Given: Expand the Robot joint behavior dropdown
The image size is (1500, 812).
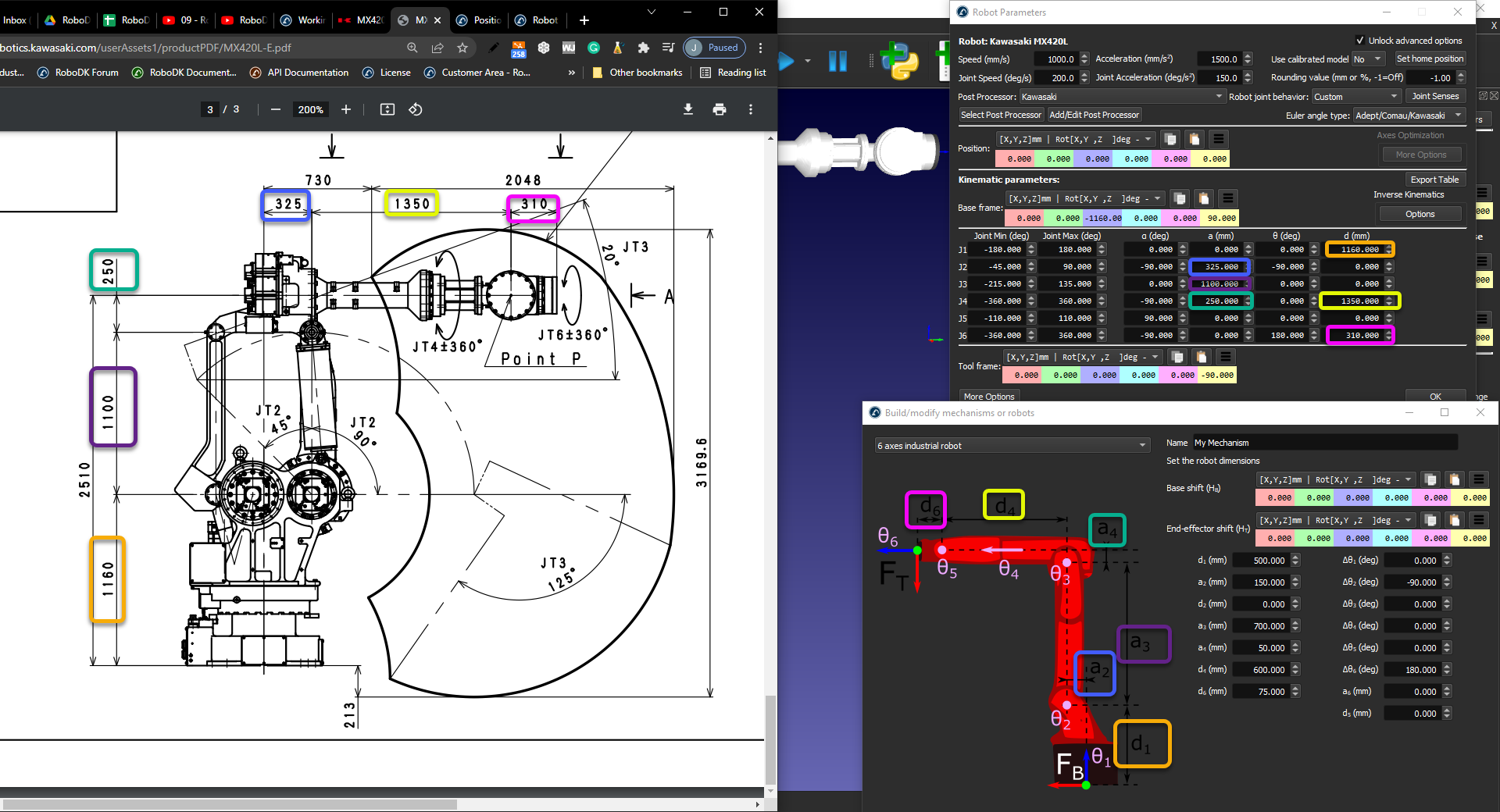Looking at the screenshot, I should pos(1355,97).
